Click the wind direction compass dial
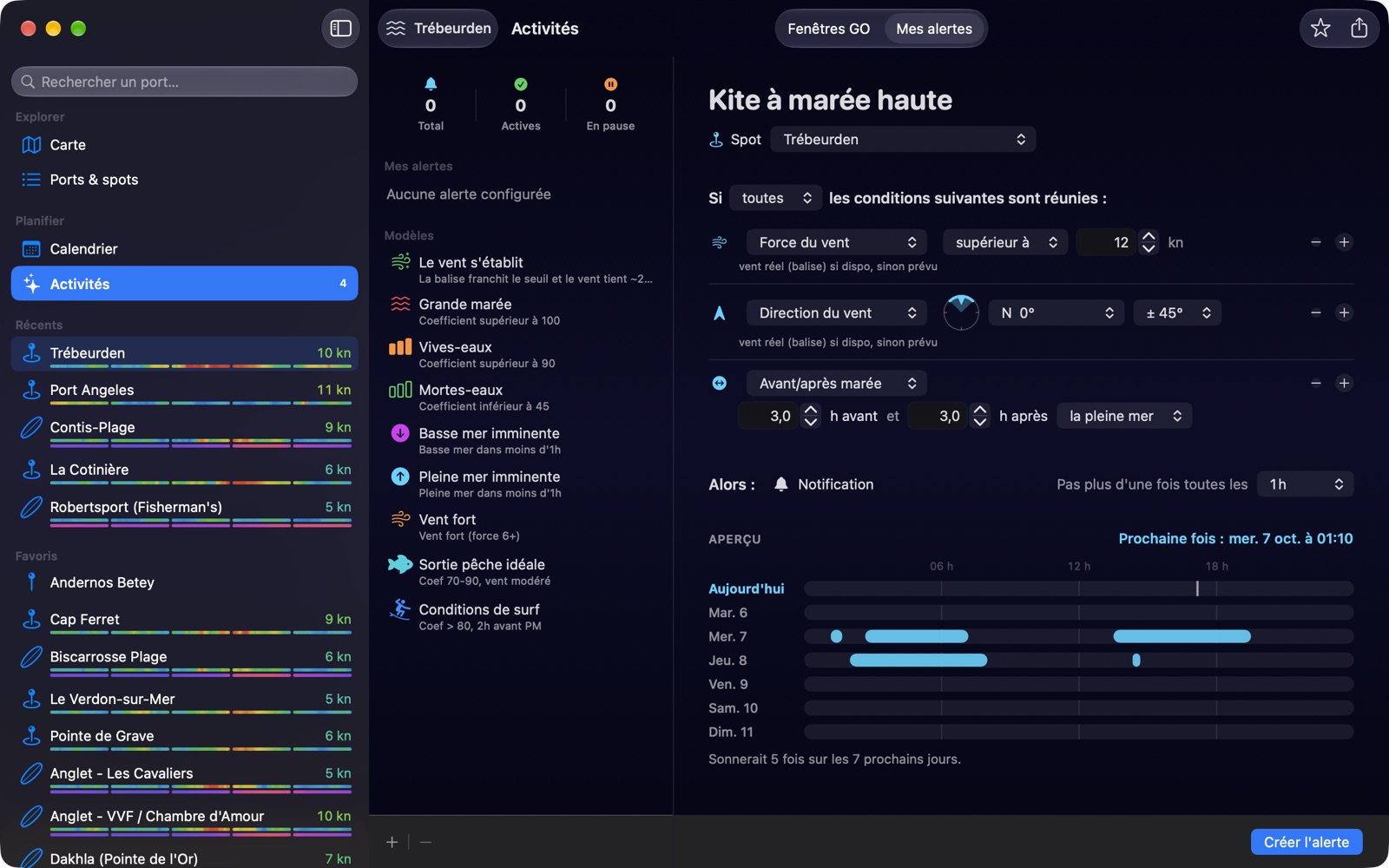Viewport: 1389px width, 868px height. click(961, 312)
